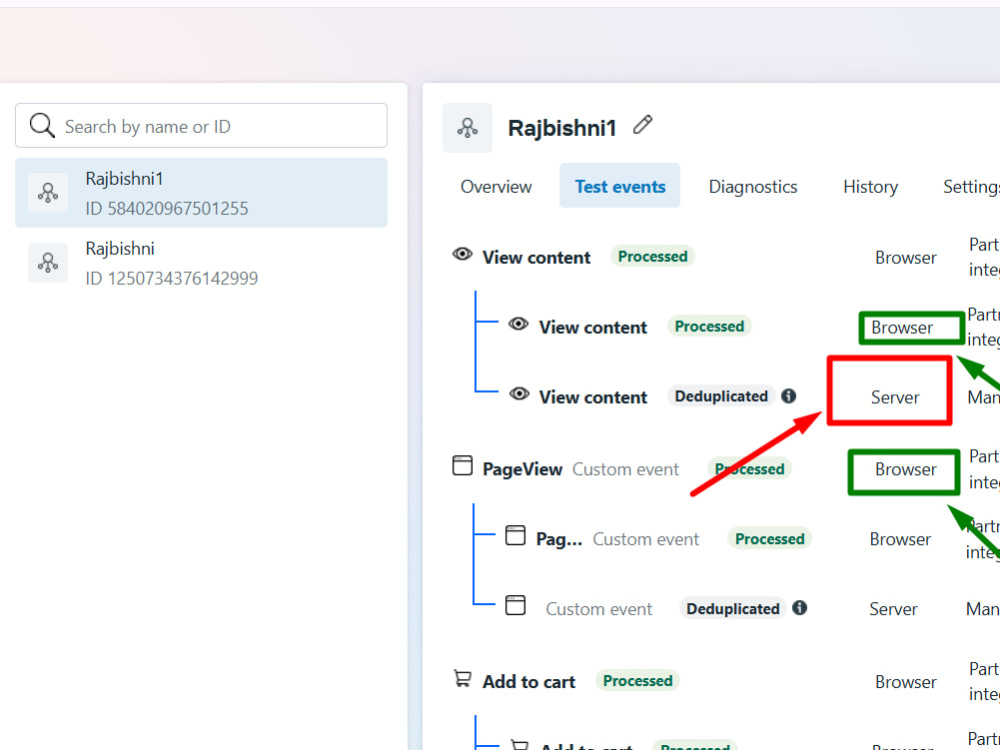Click Deduplicated badge on Custom event row

tap(733, 609)
